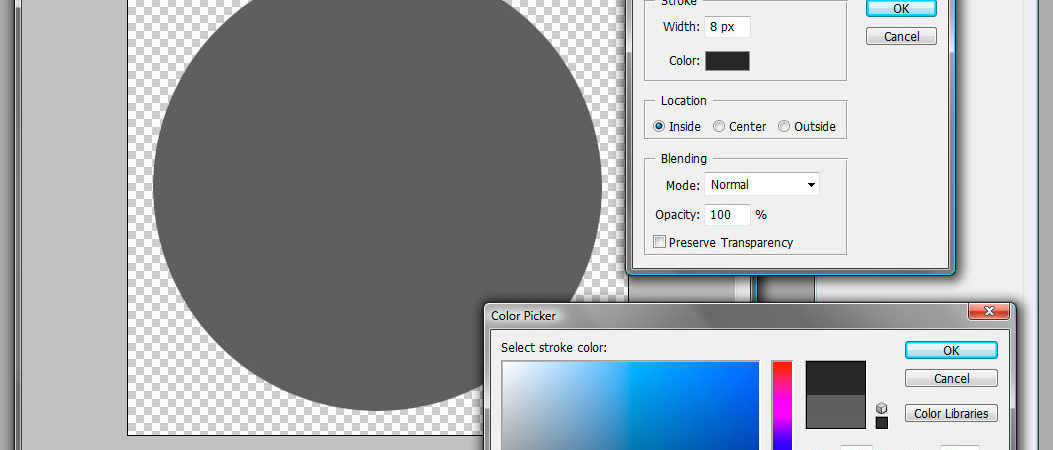
Task: Click the new color preview swatch
Action: 835,378
